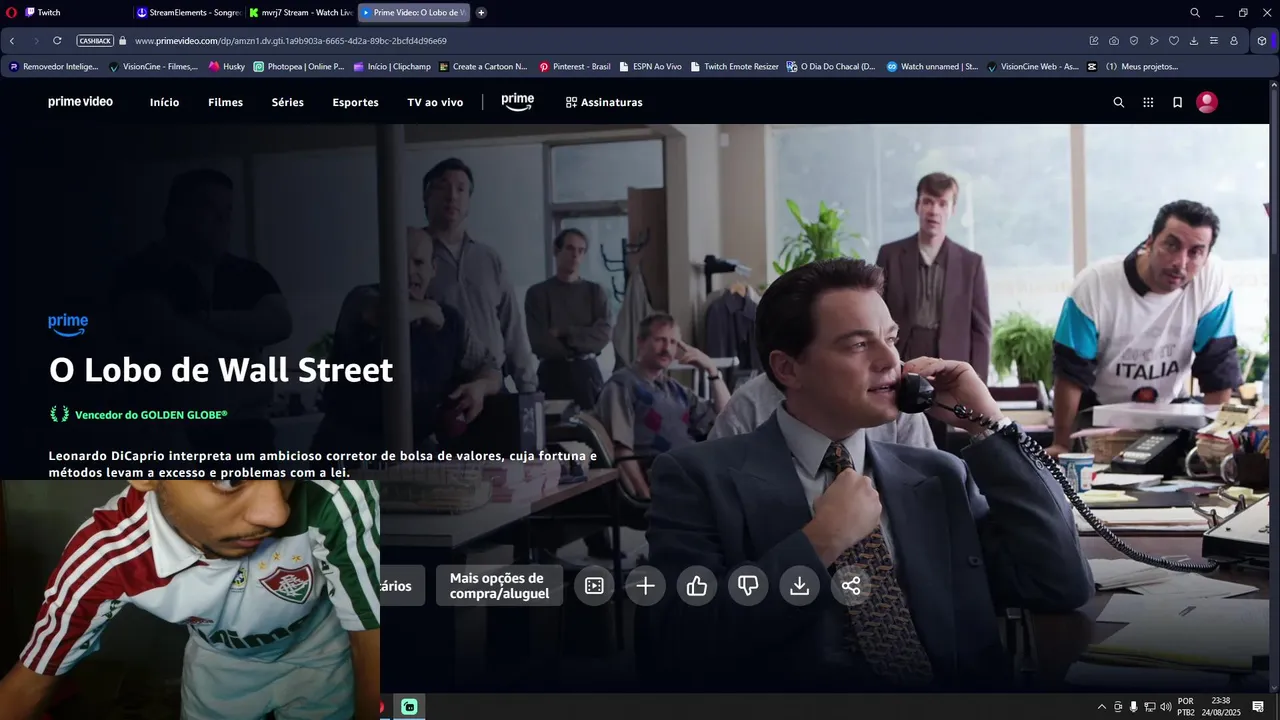
Task: Open Prime Video search
Action: [x=1119, y=102]
